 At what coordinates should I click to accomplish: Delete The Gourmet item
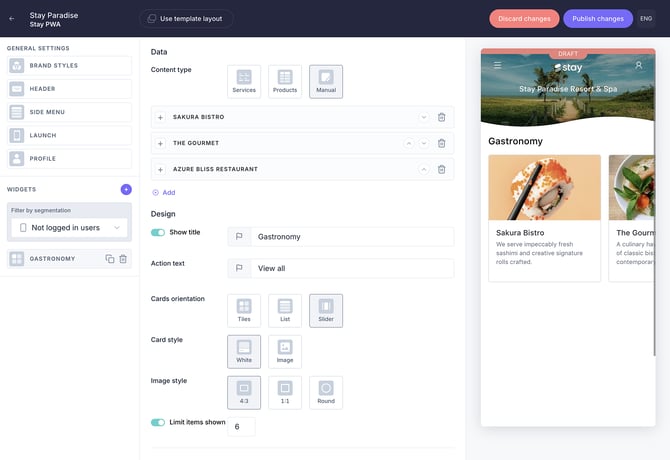[x=441, y=144]
